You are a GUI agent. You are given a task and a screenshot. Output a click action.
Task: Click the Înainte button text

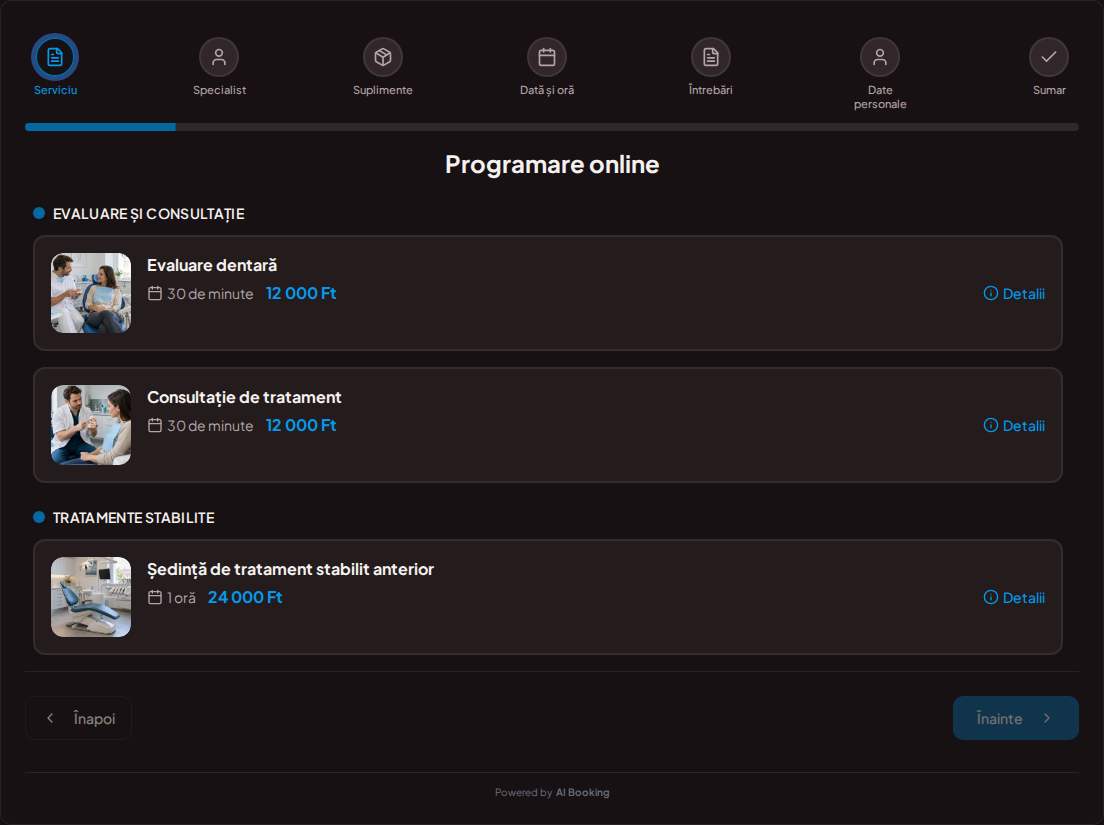pos(999,719)
